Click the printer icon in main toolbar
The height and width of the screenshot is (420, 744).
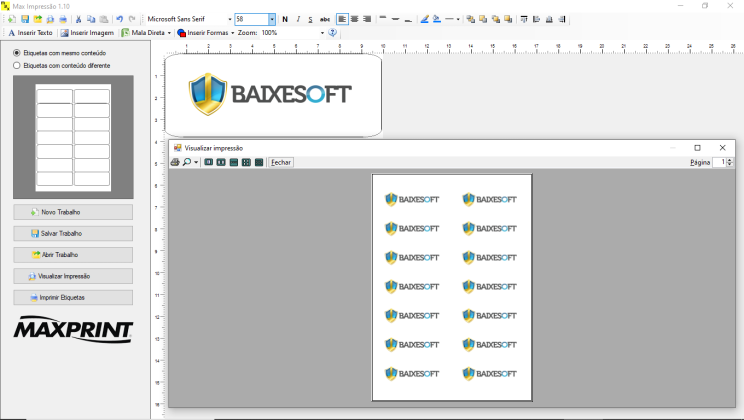63,19
